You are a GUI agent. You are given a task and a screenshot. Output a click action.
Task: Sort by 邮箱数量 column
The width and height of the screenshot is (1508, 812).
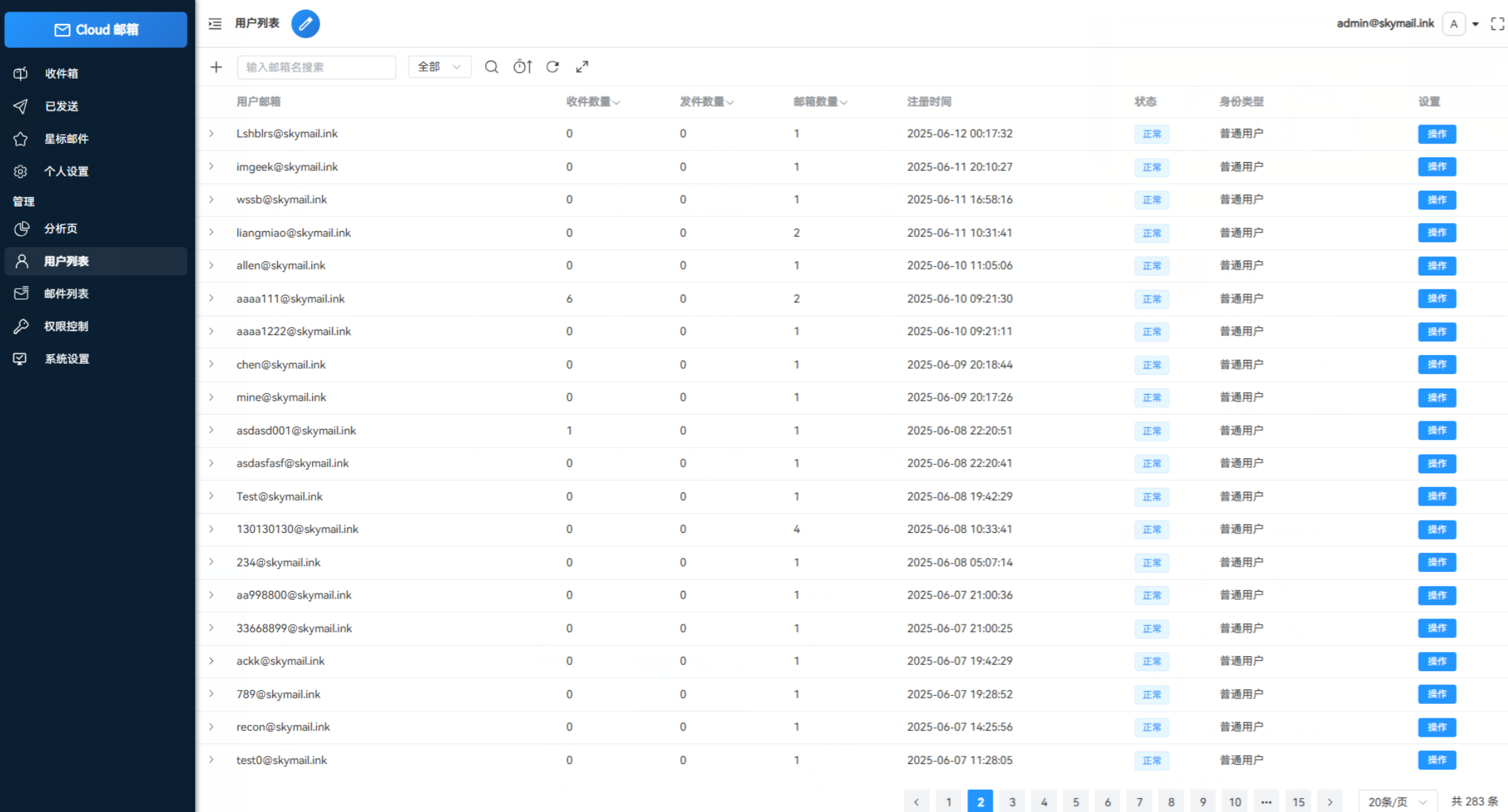point(820,102)
